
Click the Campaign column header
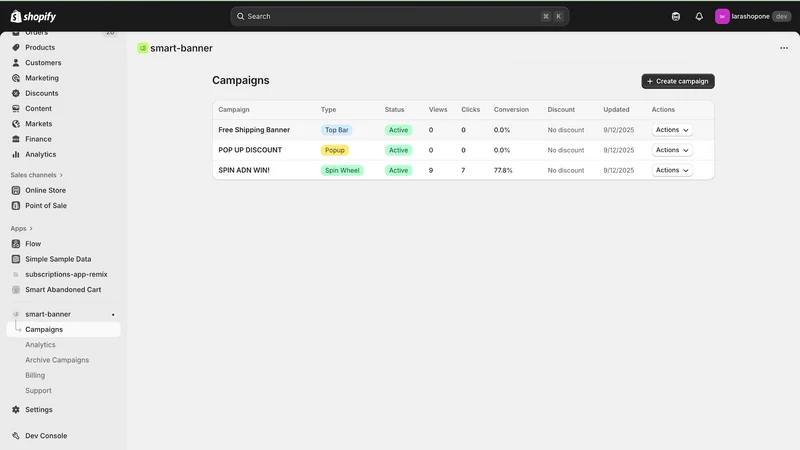(234, 110)
